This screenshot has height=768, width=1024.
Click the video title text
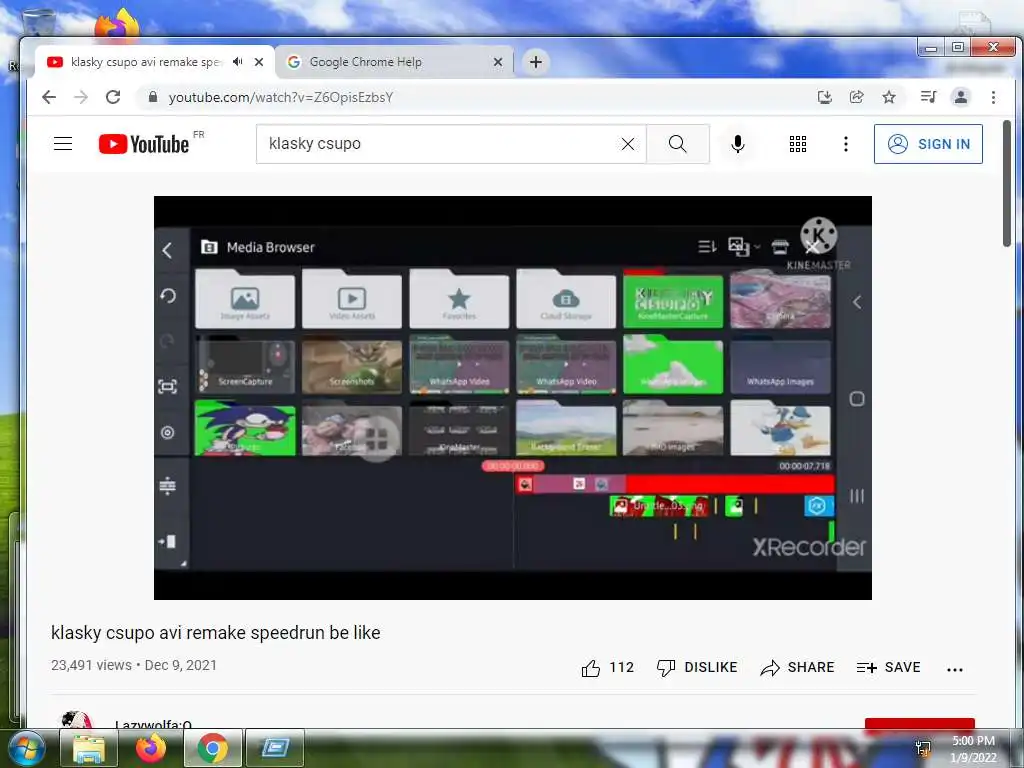point(216,633)
